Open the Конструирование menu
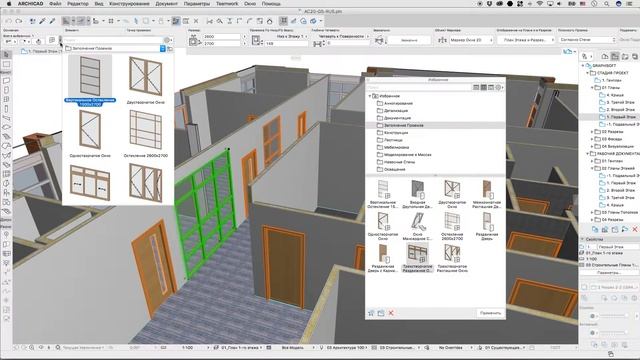This screenshot has height=360, width=640. 129,3
